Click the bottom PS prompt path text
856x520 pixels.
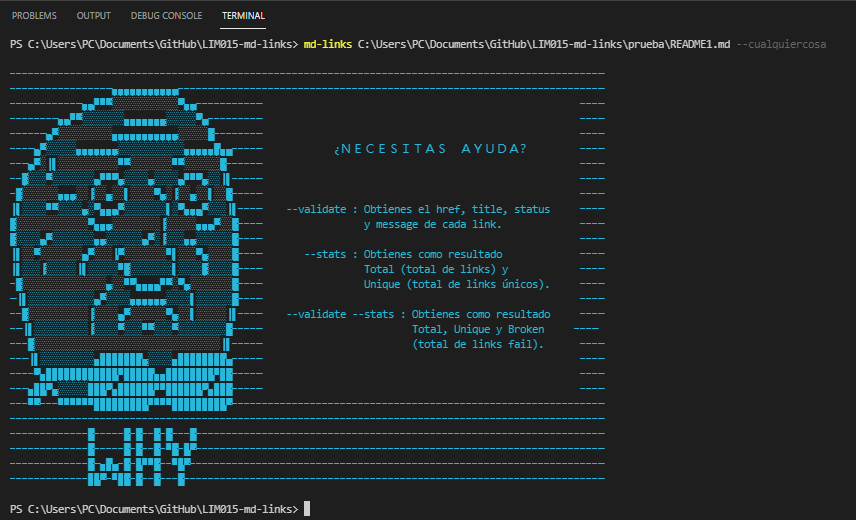pyautogui.click(x=154, y=509)
